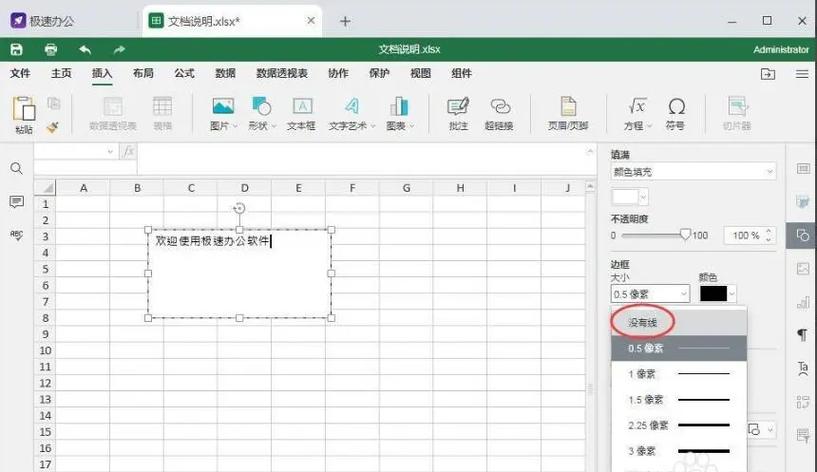Switch to the 数据透视表 tab
Image resolution: width=817 pixels, height=472 pixels.
point(282,73)
